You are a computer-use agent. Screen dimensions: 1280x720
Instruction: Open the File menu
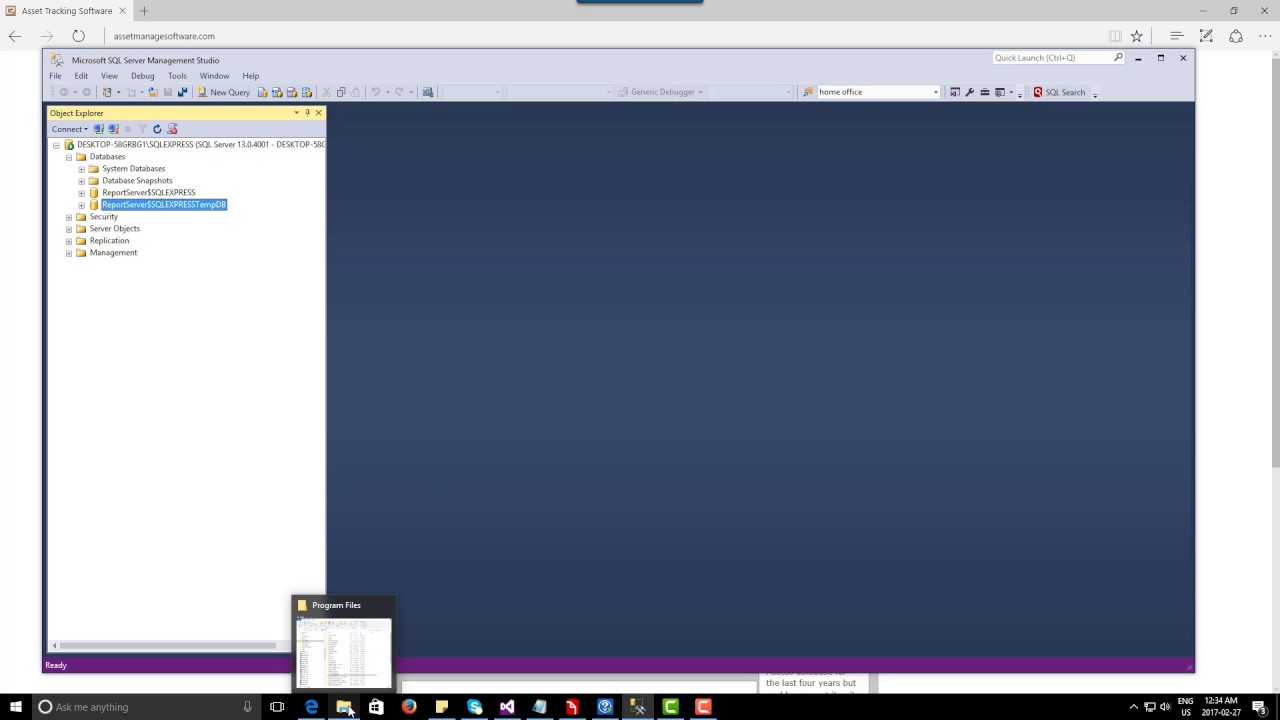point(55,76)
